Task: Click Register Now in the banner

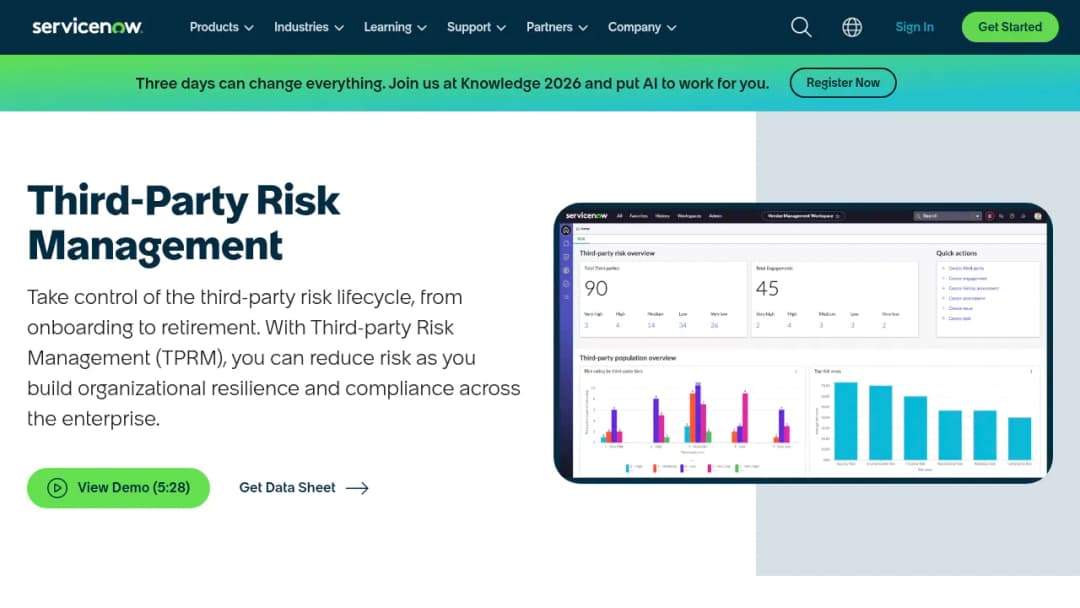Action: (x=843, y=83)
